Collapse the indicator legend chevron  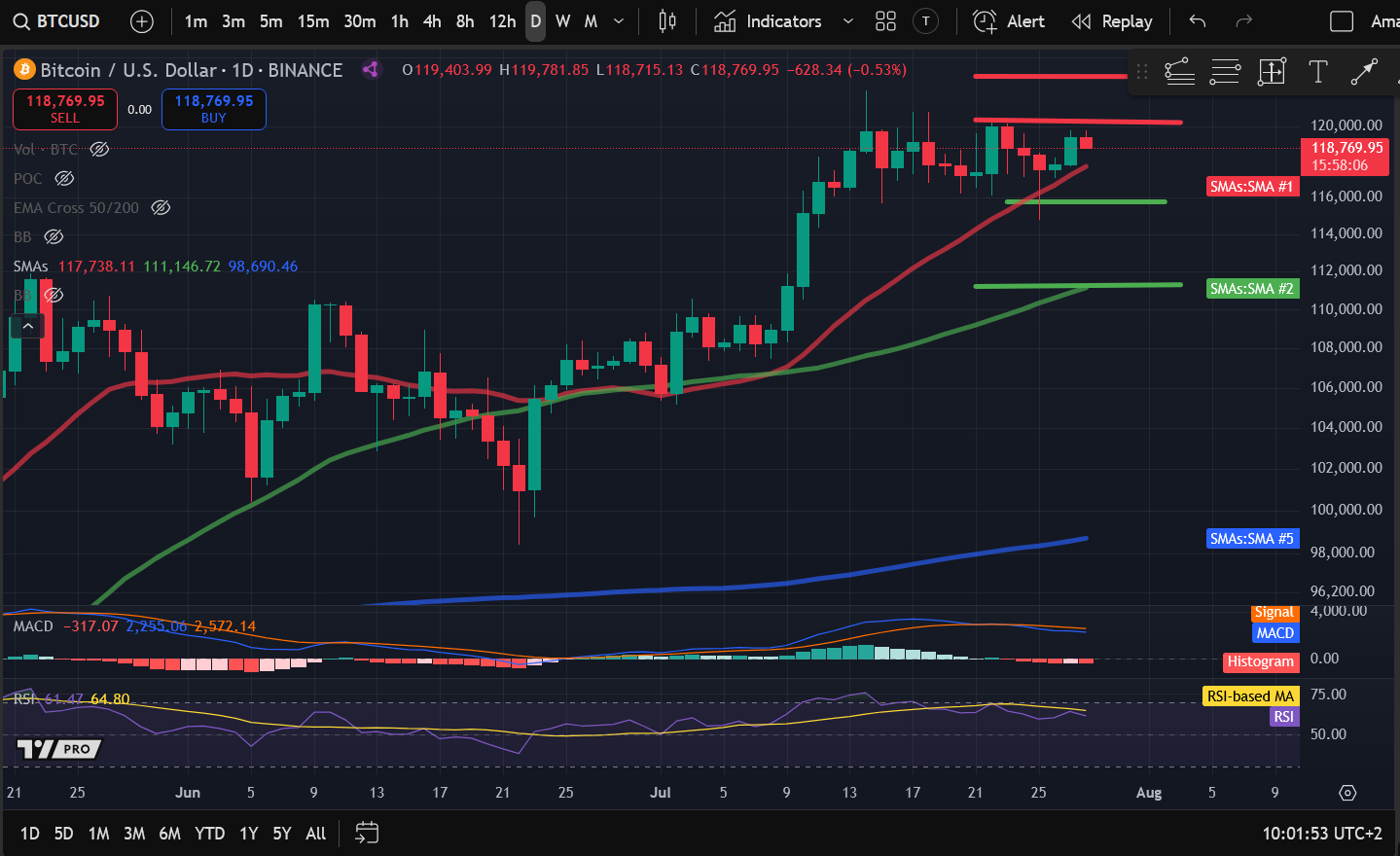[x=28, y=326]
